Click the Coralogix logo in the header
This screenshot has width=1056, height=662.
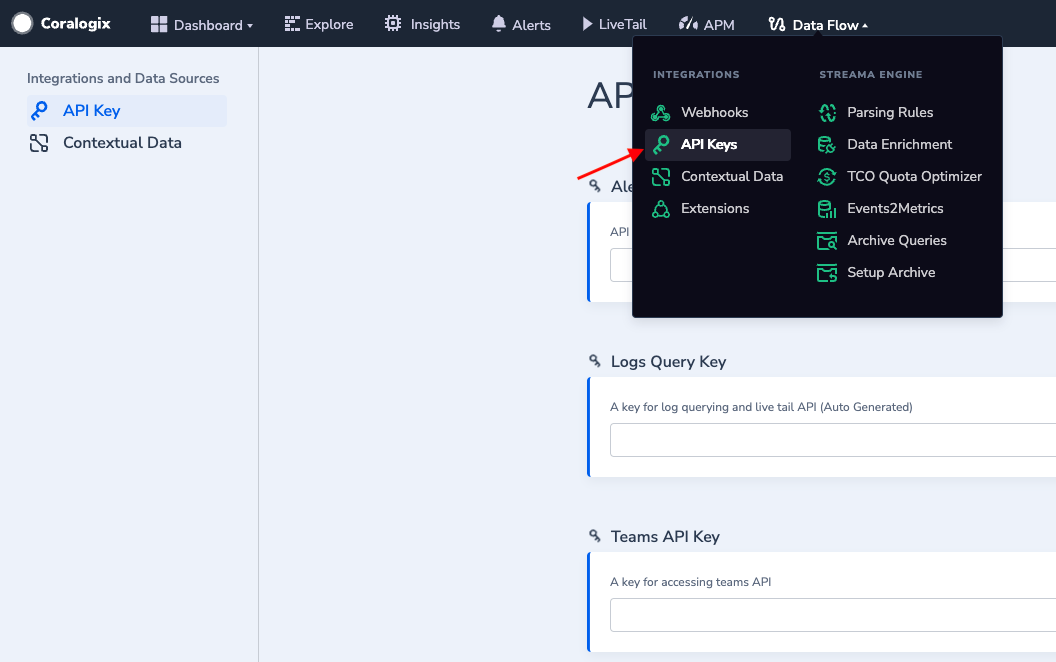pos(61,24)
